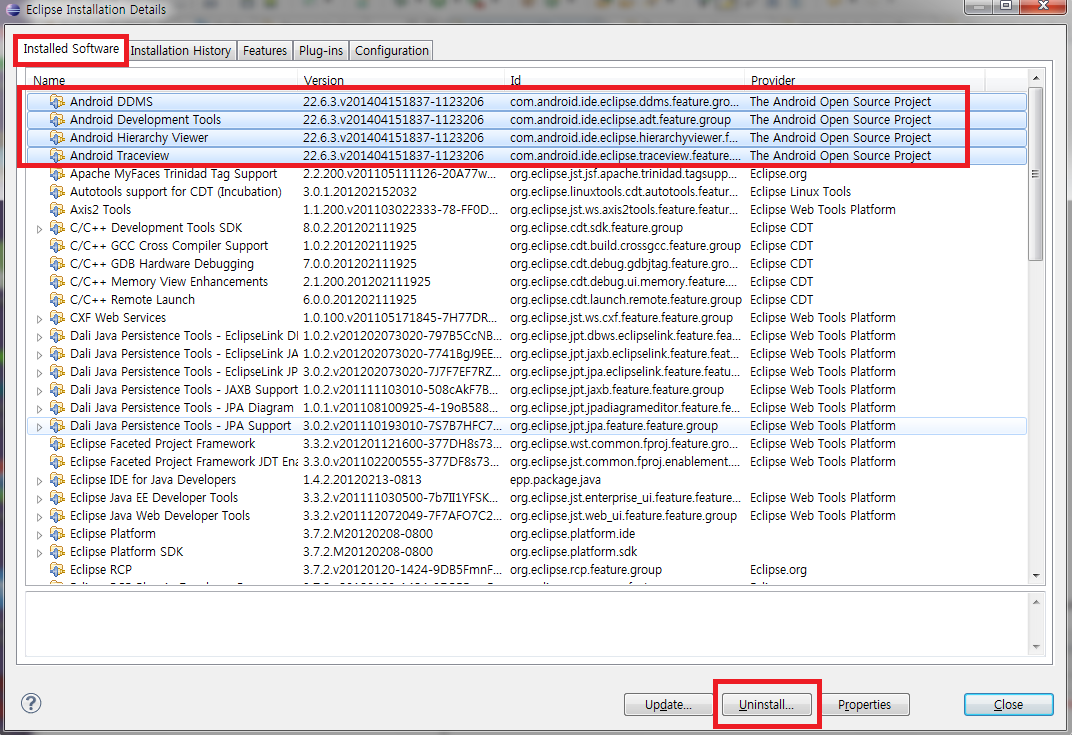Expand the Dali Java Persistence Tools JPA Diagram

click(x=40, y=407)
